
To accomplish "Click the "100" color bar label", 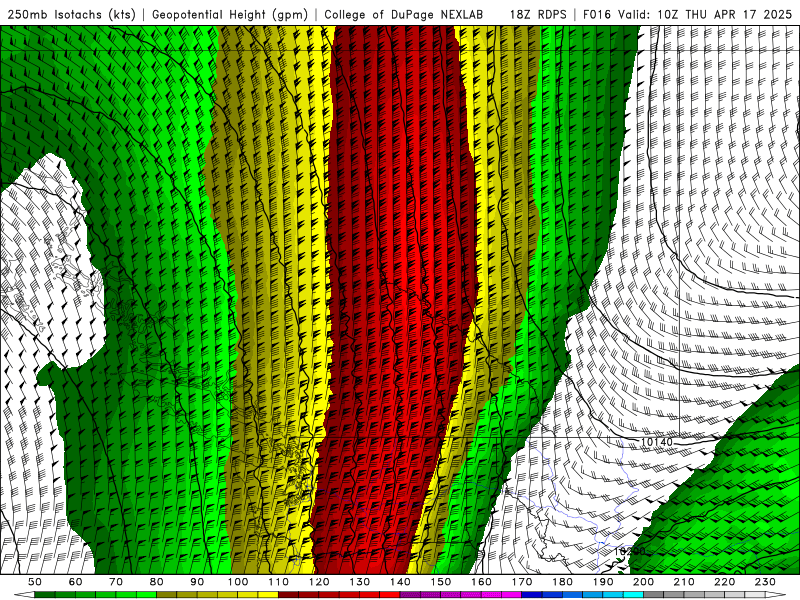I will click(x=238, y=582).
